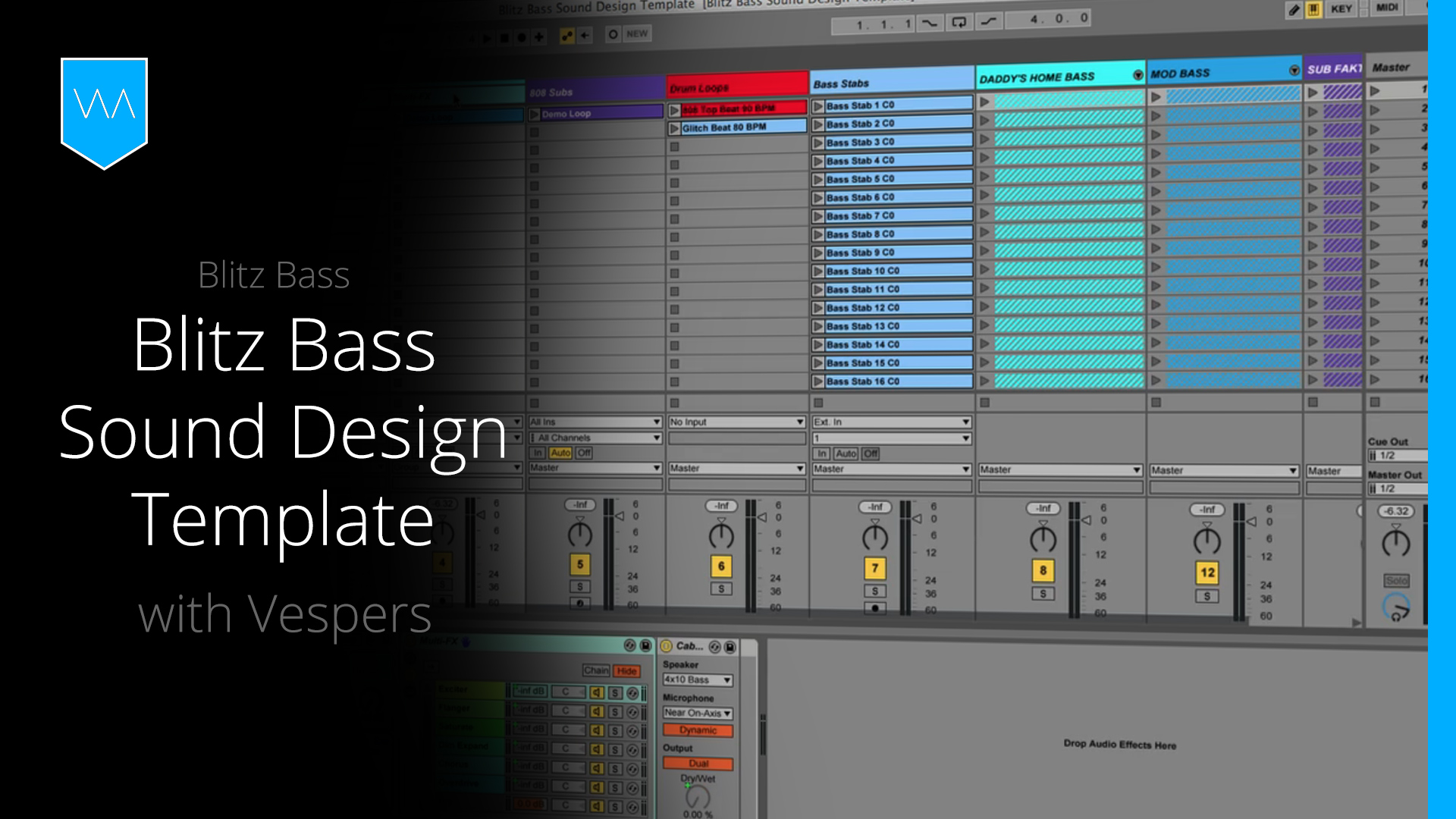1456x819 pixels.
Task: Click the Master preview volume headphone knob
Action: coord(1396,607)
